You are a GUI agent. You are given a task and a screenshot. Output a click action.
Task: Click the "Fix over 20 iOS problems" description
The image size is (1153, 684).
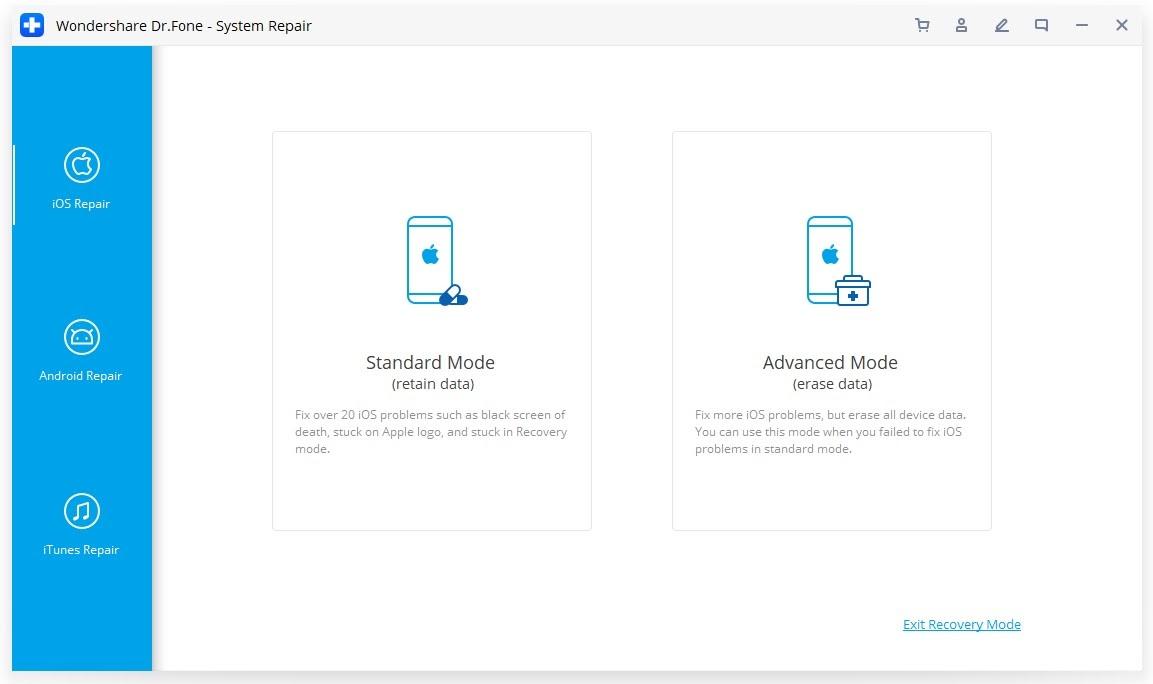point(431,432)
